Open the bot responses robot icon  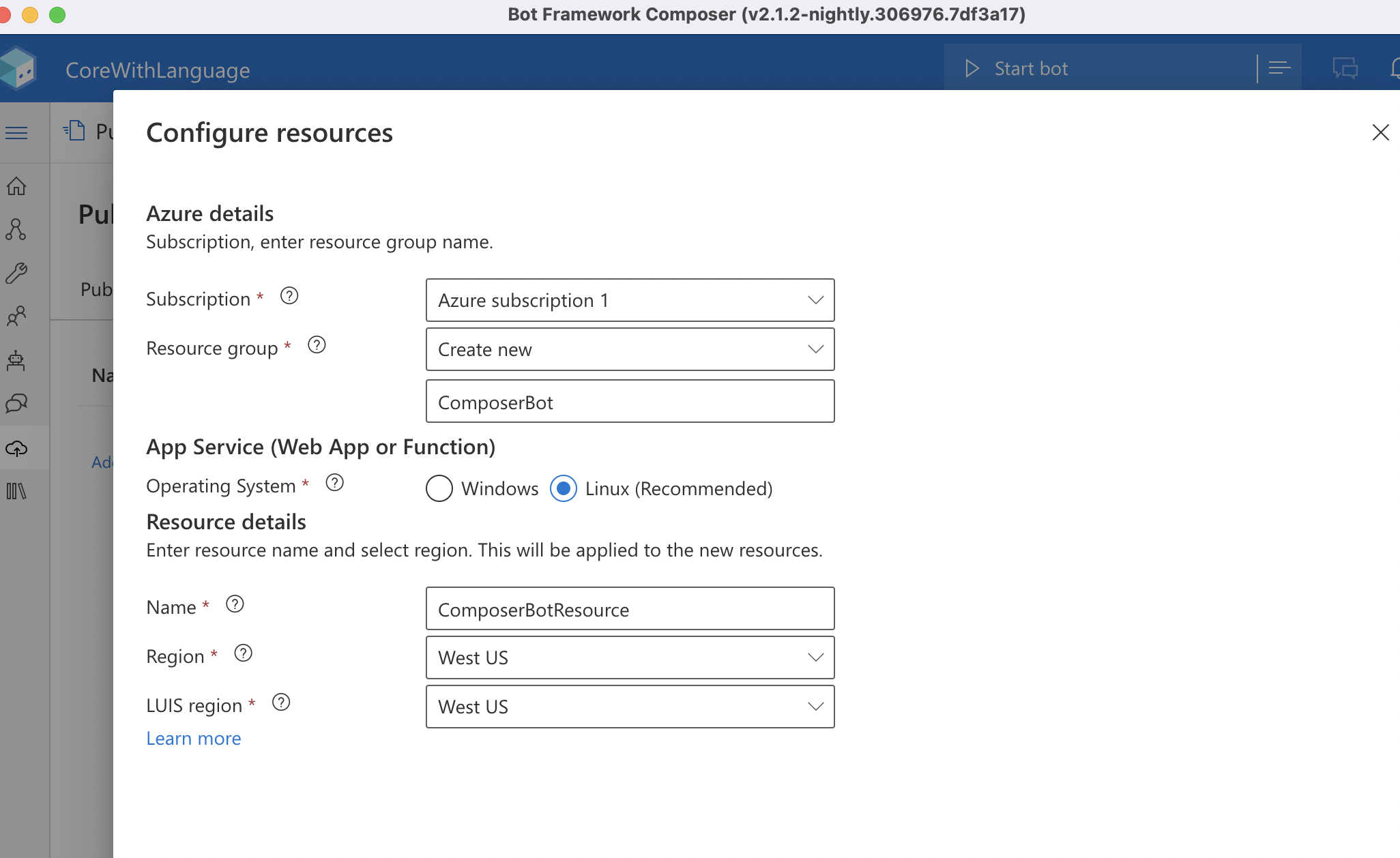pos(16,360)
